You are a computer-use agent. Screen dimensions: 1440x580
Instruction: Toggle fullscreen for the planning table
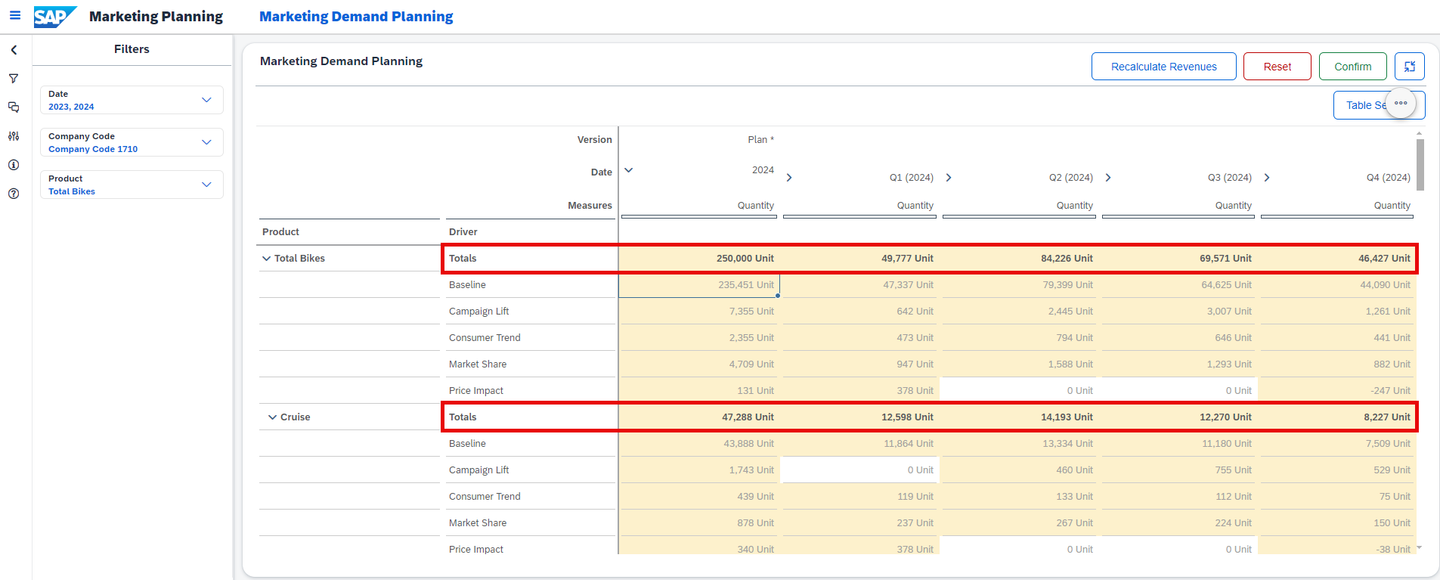(1410, 66)
